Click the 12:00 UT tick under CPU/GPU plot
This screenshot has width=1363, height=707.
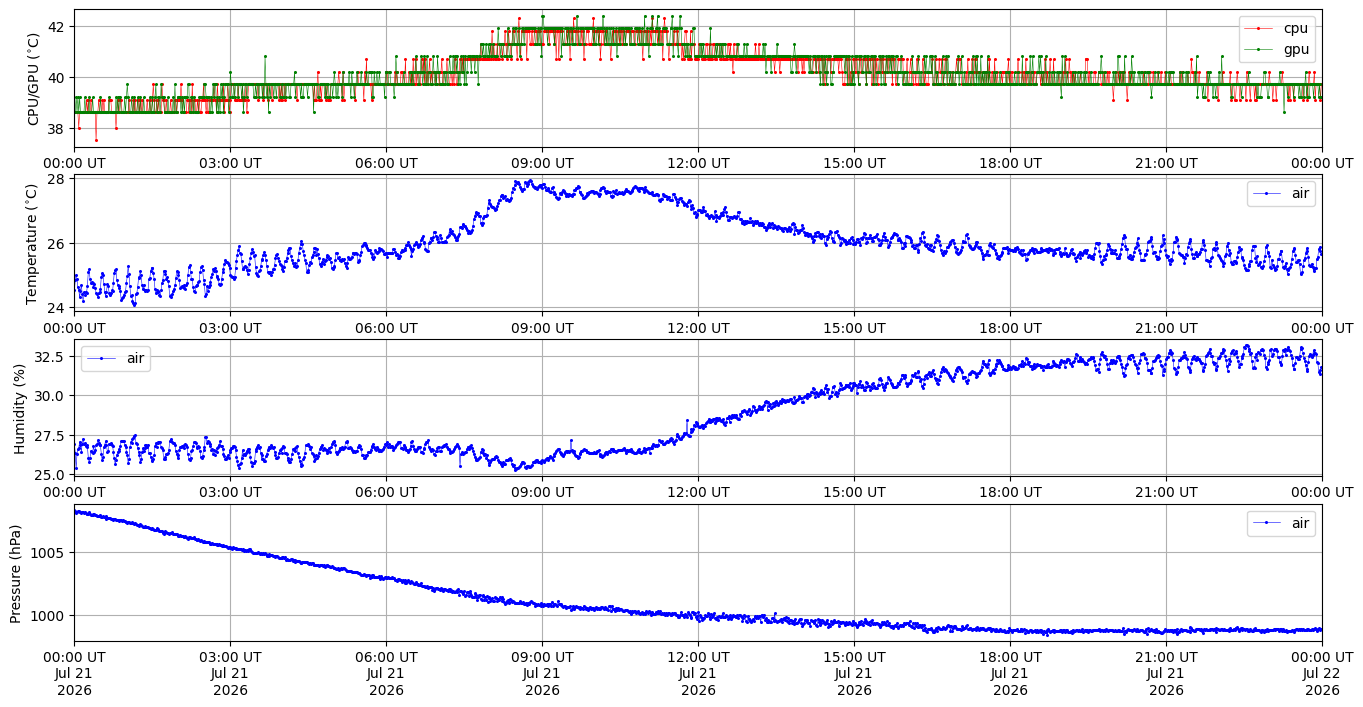(698, 162)
